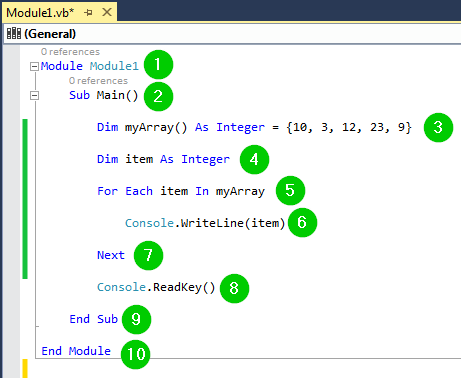Click green marker number 6
The height and width of the screenshot is (378, 461).
coord(302,222)
